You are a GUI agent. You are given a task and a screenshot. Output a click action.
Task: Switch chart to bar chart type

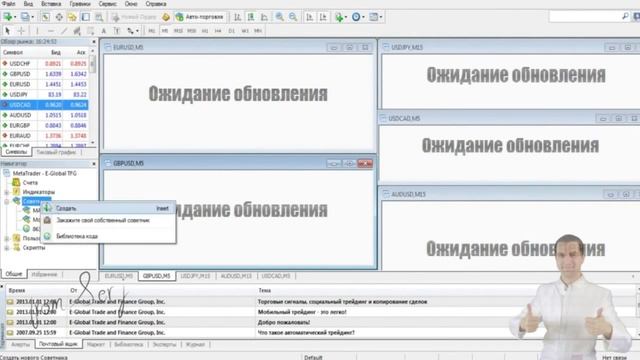(x=238, y=17)
